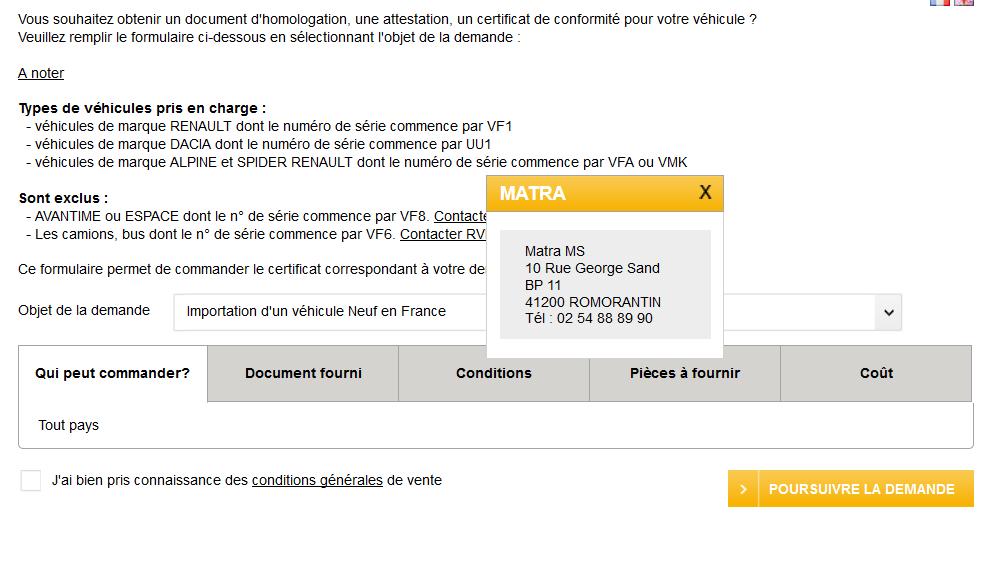This screenshot has width=988, height=568.
Task: Expand the 'Objet de la demande' dropdown arrow
Action: point(887,312)
